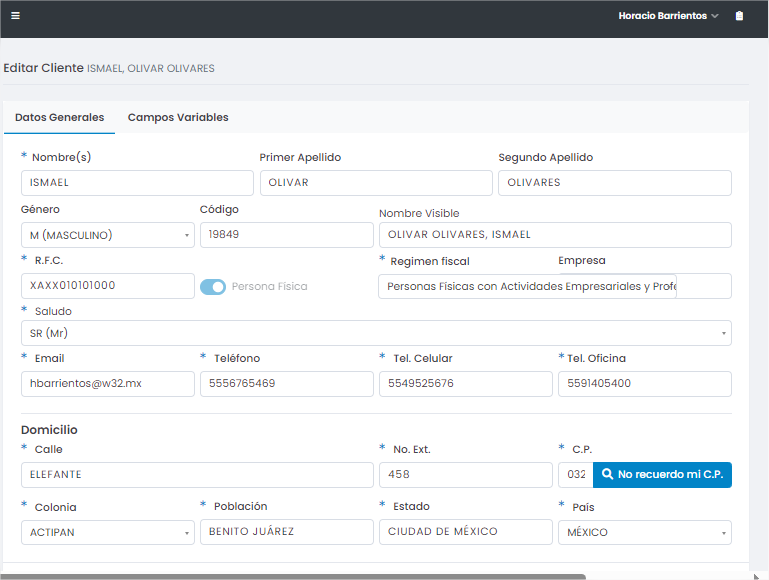Viewport: 769px width, 580px height.
Task: Click the Calle field with ELEFANTE
Action: [197, 475]
